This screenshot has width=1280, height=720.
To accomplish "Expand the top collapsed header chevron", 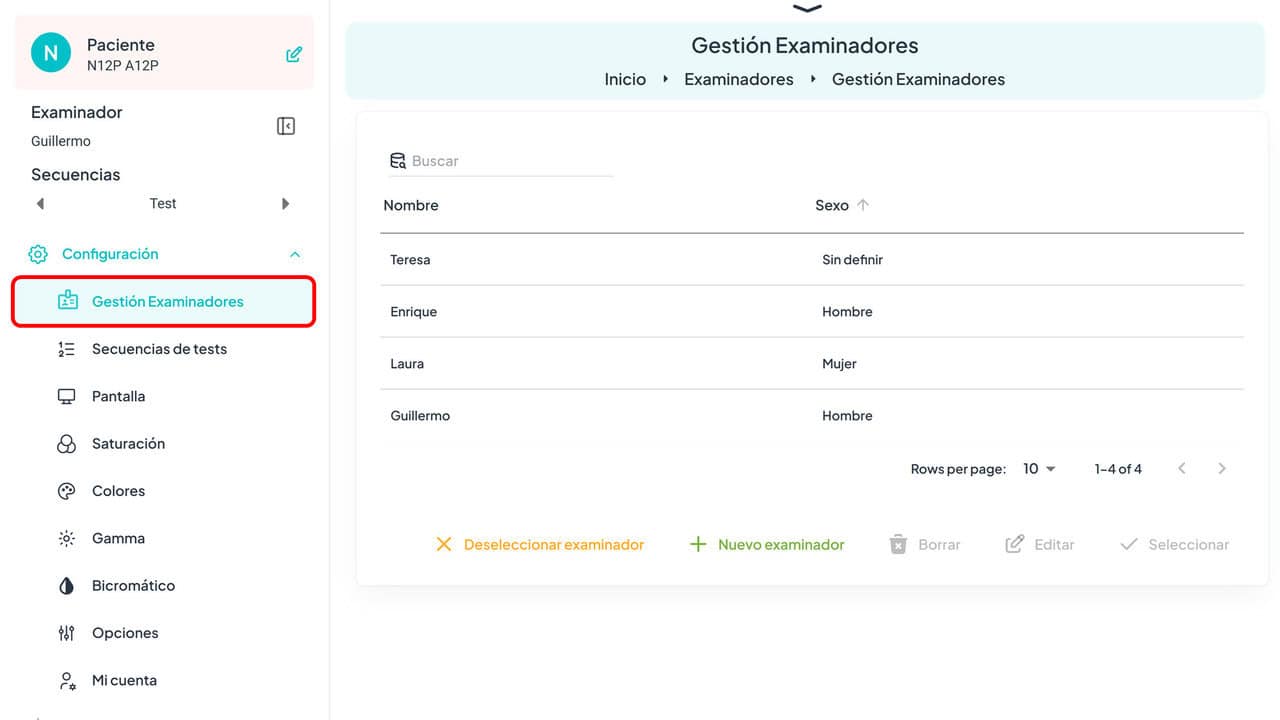I will pos(807,8).
